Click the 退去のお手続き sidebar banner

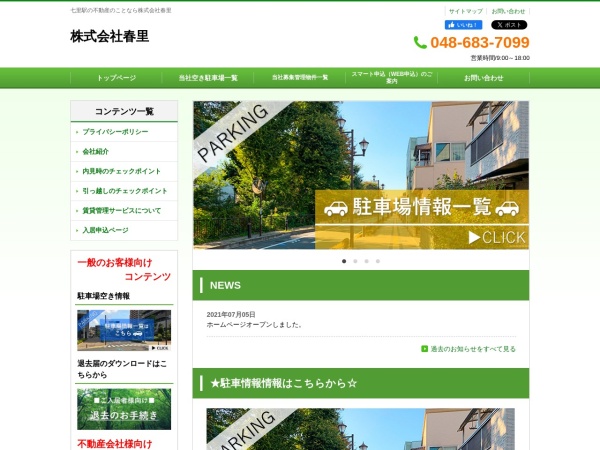tap(124, 409)
